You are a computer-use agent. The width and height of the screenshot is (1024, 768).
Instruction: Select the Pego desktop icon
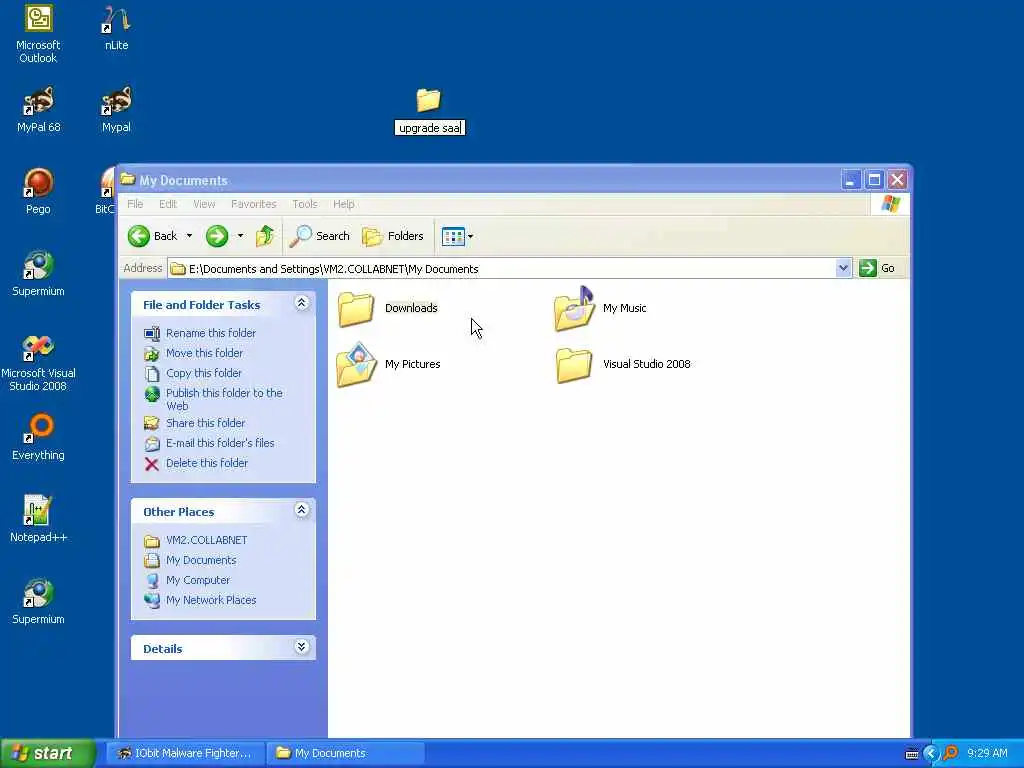tap(38, 191)
